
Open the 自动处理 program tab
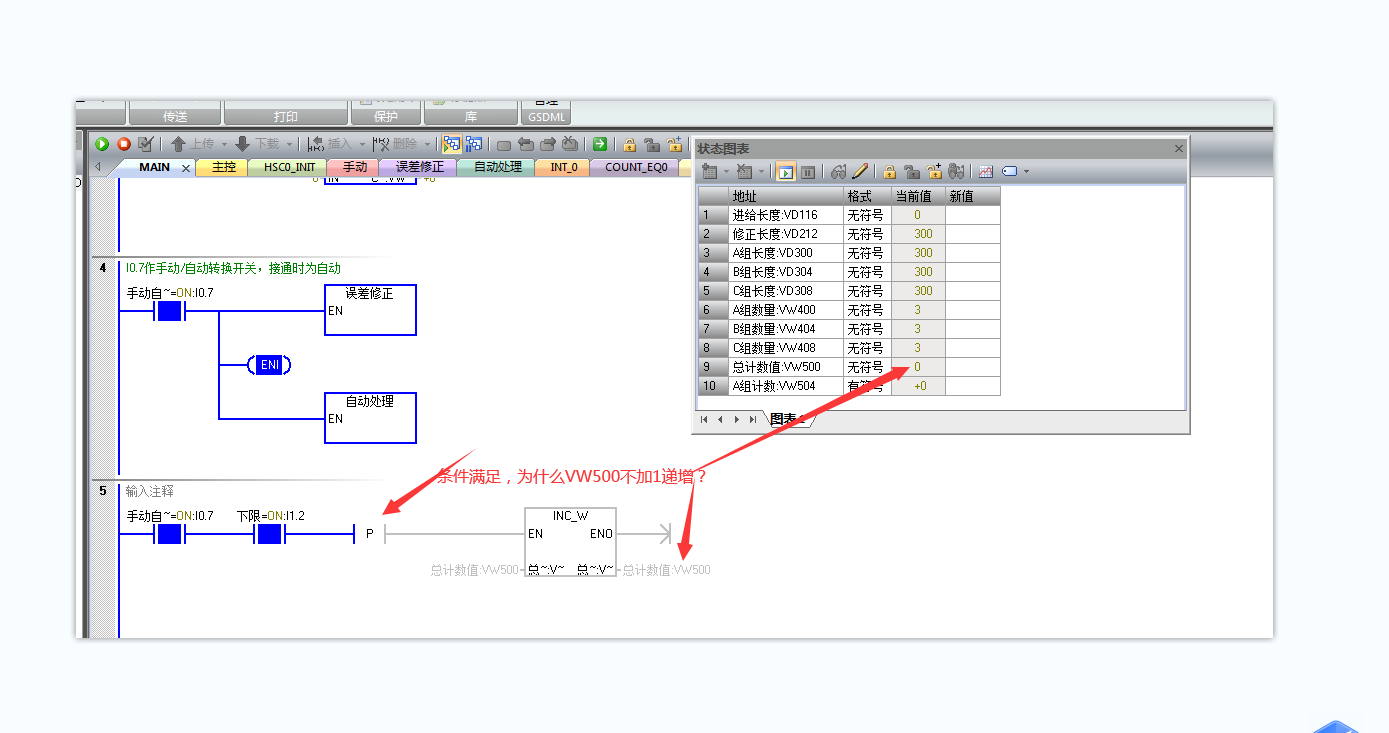point(497,167)
